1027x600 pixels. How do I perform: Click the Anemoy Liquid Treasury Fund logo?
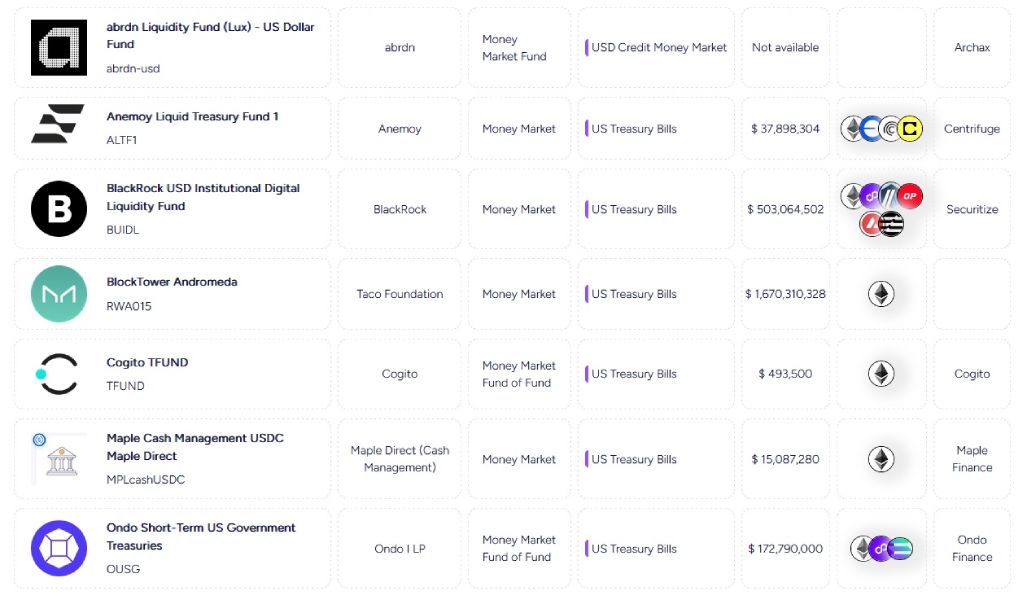point(58,124)
